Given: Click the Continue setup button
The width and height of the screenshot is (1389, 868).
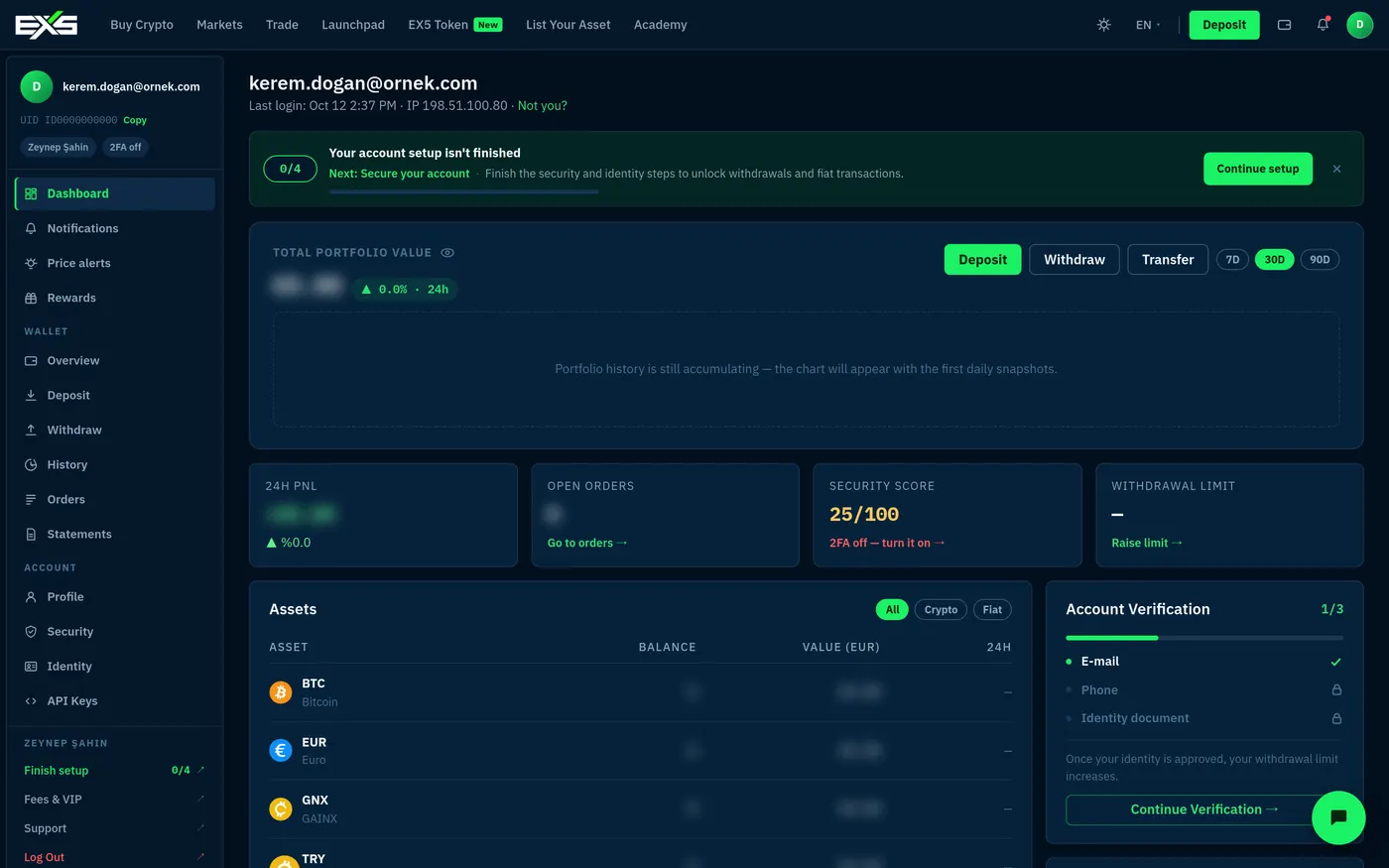Looking at the screenshot, I should tap(1258, 169).
